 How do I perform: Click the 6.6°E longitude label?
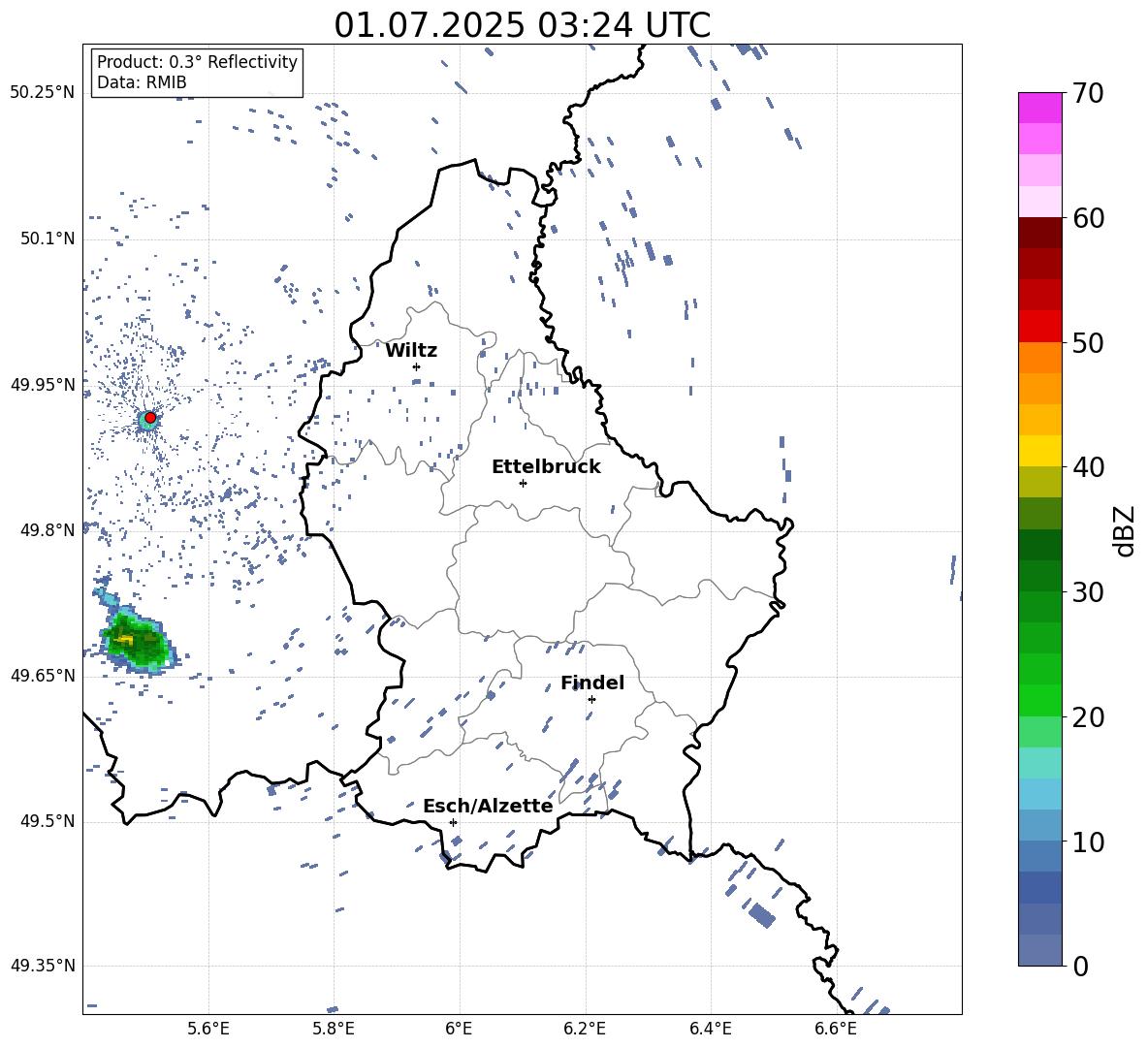[836, 1030]
